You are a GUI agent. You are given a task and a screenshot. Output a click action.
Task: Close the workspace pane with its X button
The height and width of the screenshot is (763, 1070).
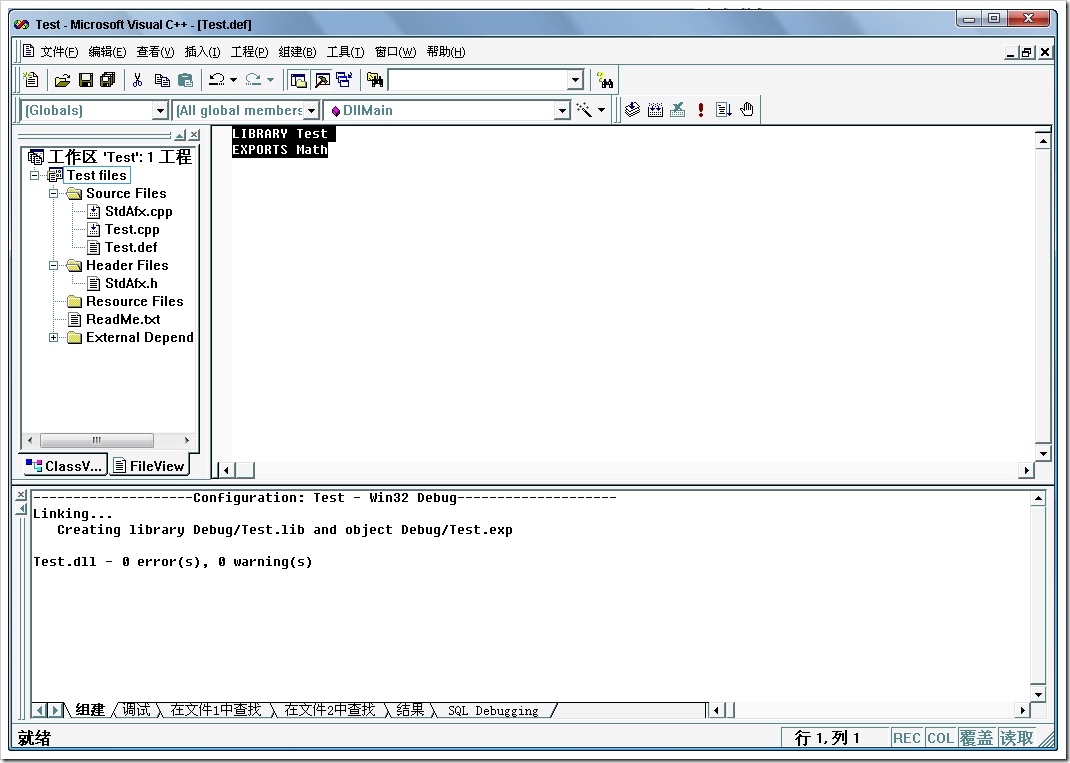point(194,135)
